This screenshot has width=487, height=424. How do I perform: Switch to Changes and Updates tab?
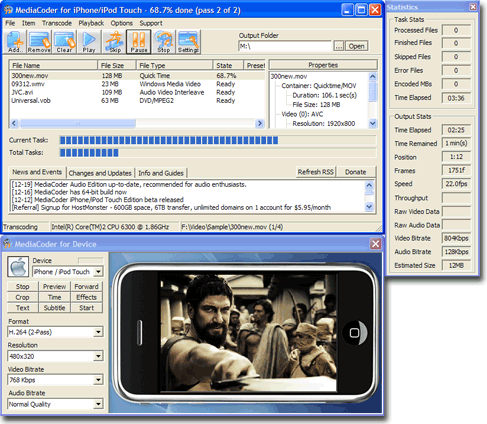(100, 173)
